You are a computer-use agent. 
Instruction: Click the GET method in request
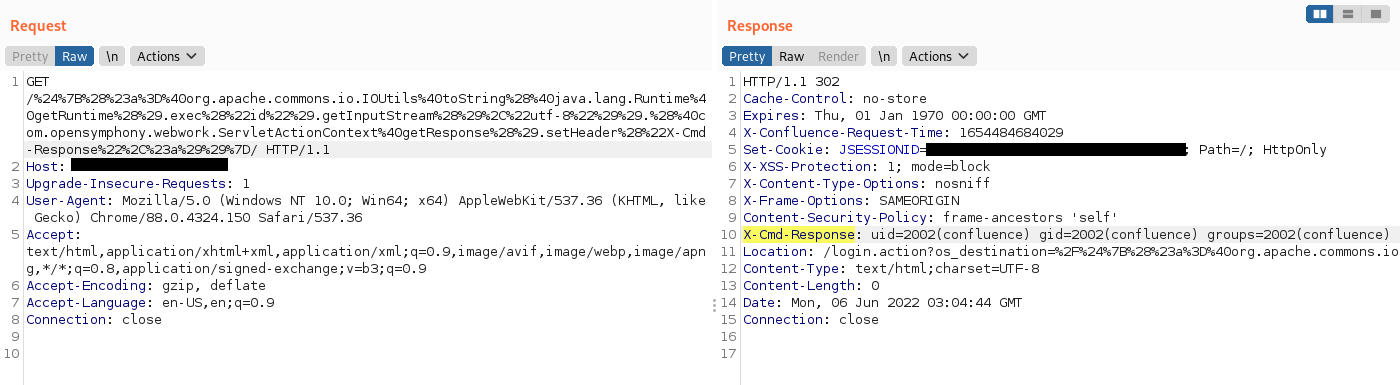[38, 81]
